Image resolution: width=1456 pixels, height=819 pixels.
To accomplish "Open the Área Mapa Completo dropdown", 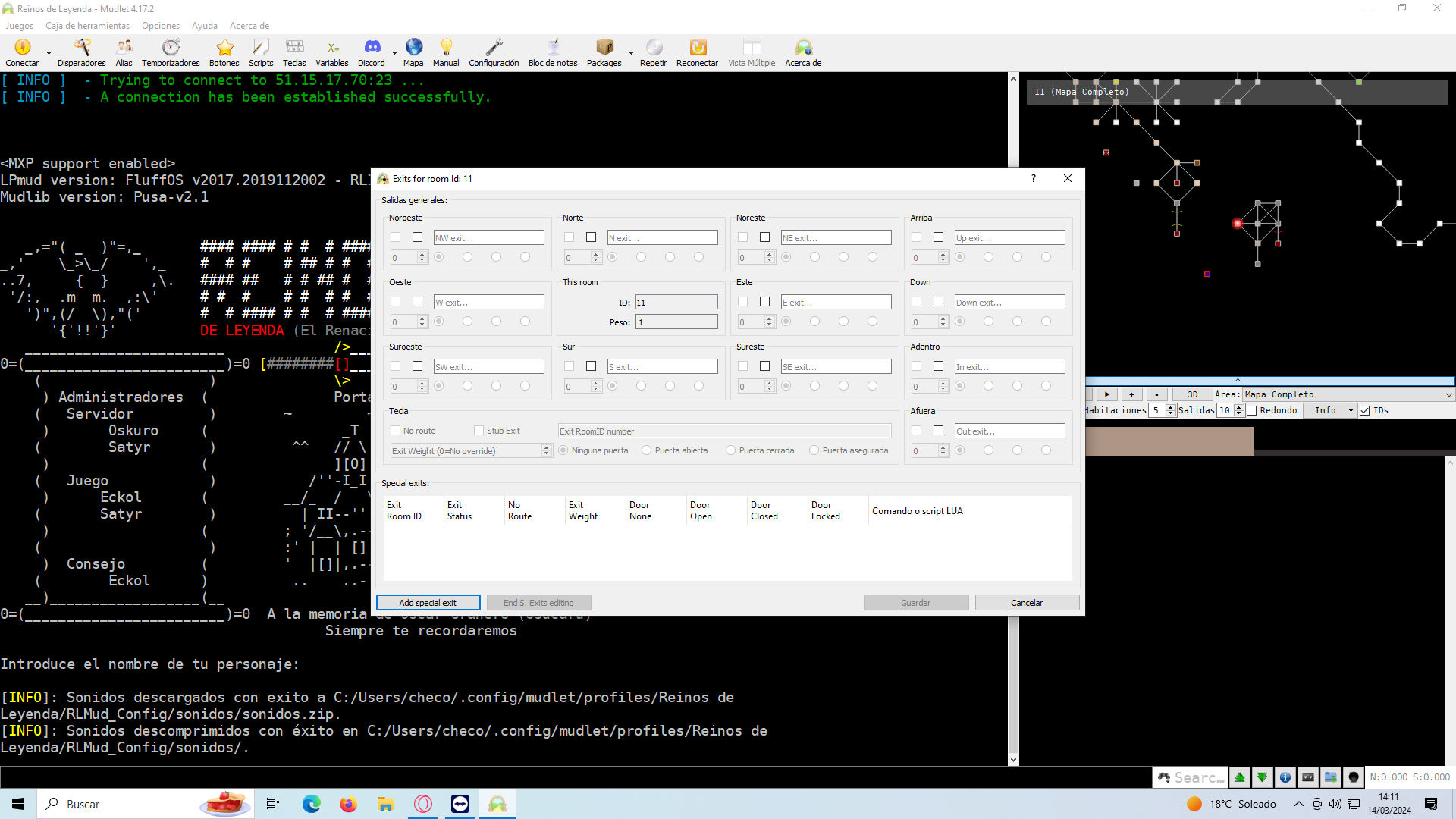I will click(1348, 394).
